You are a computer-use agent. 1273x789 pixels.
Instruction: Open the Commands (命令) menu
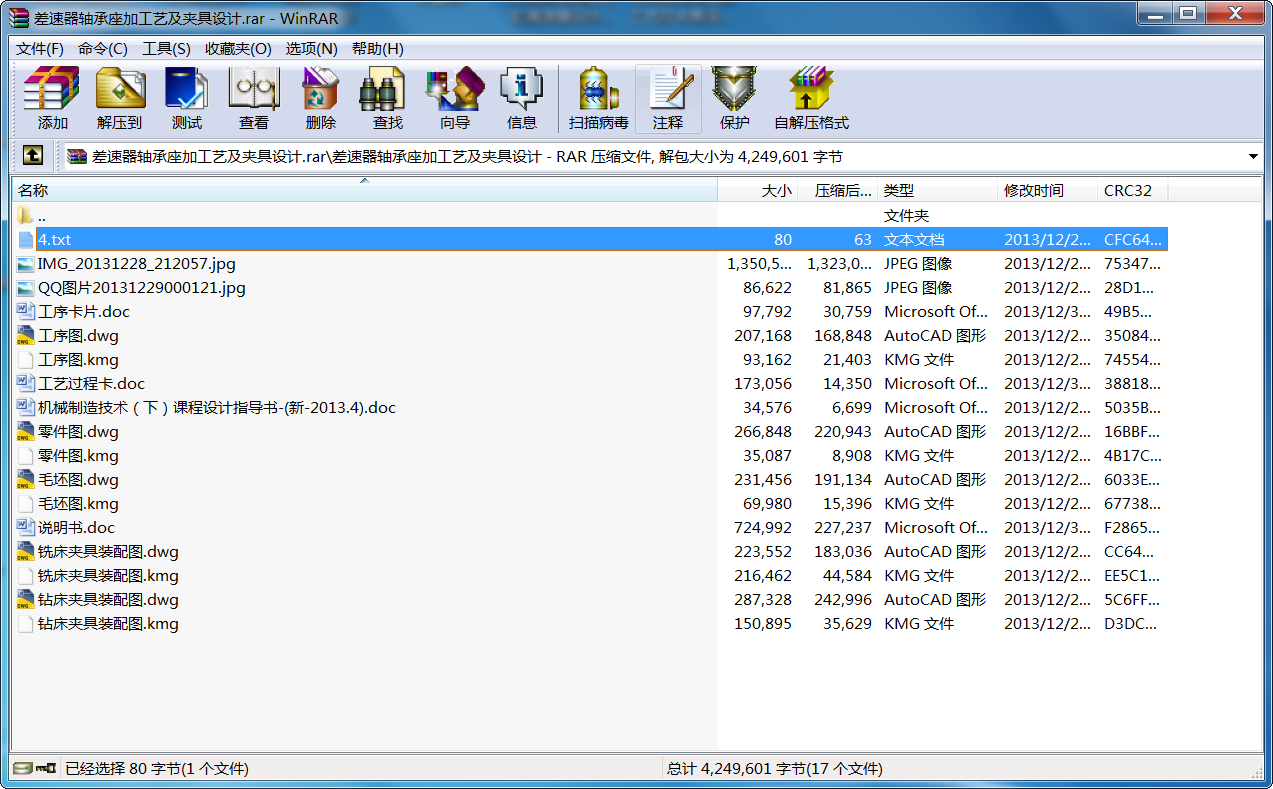(x=102, y=48)
